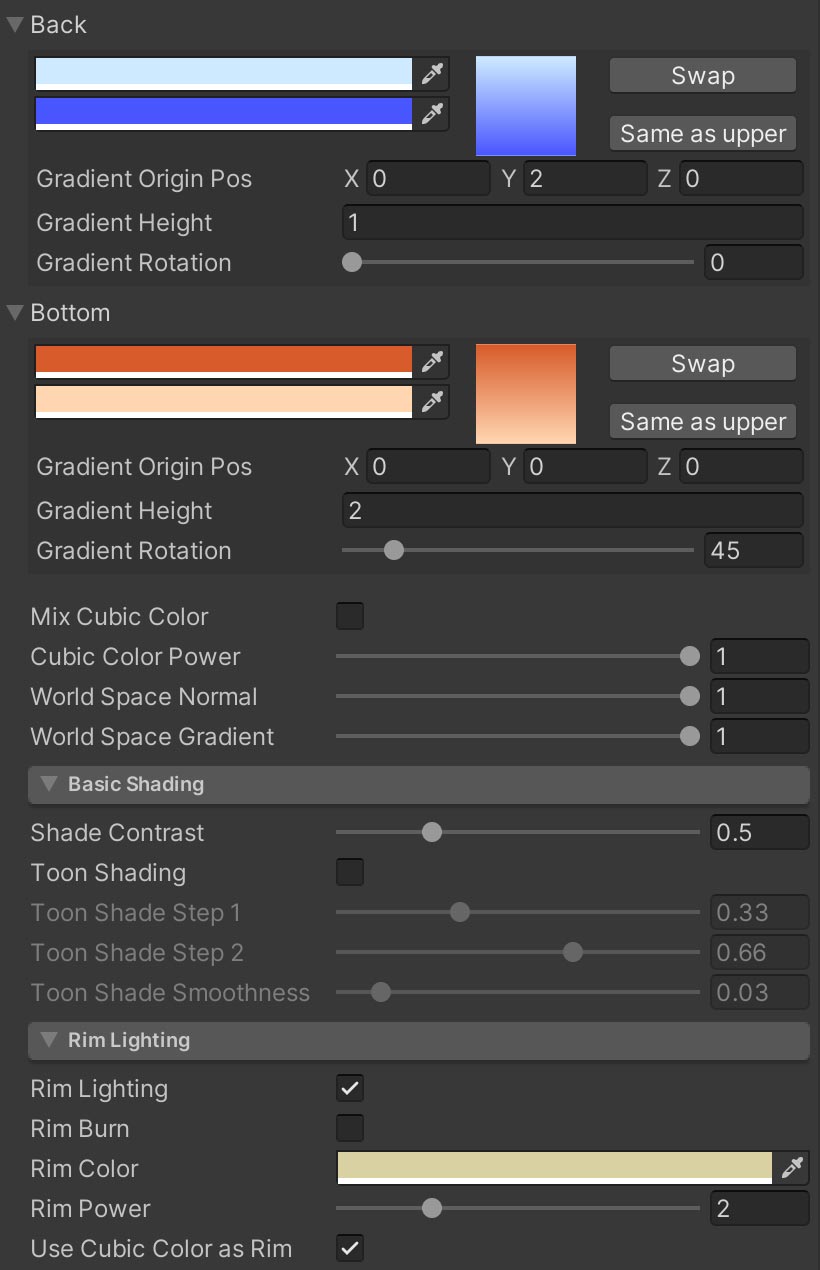Image resolution: width=820 pixels, height=1270 pixels.
Task: Open the Rim Color swatch
Action: click(x=554, y=1167)
